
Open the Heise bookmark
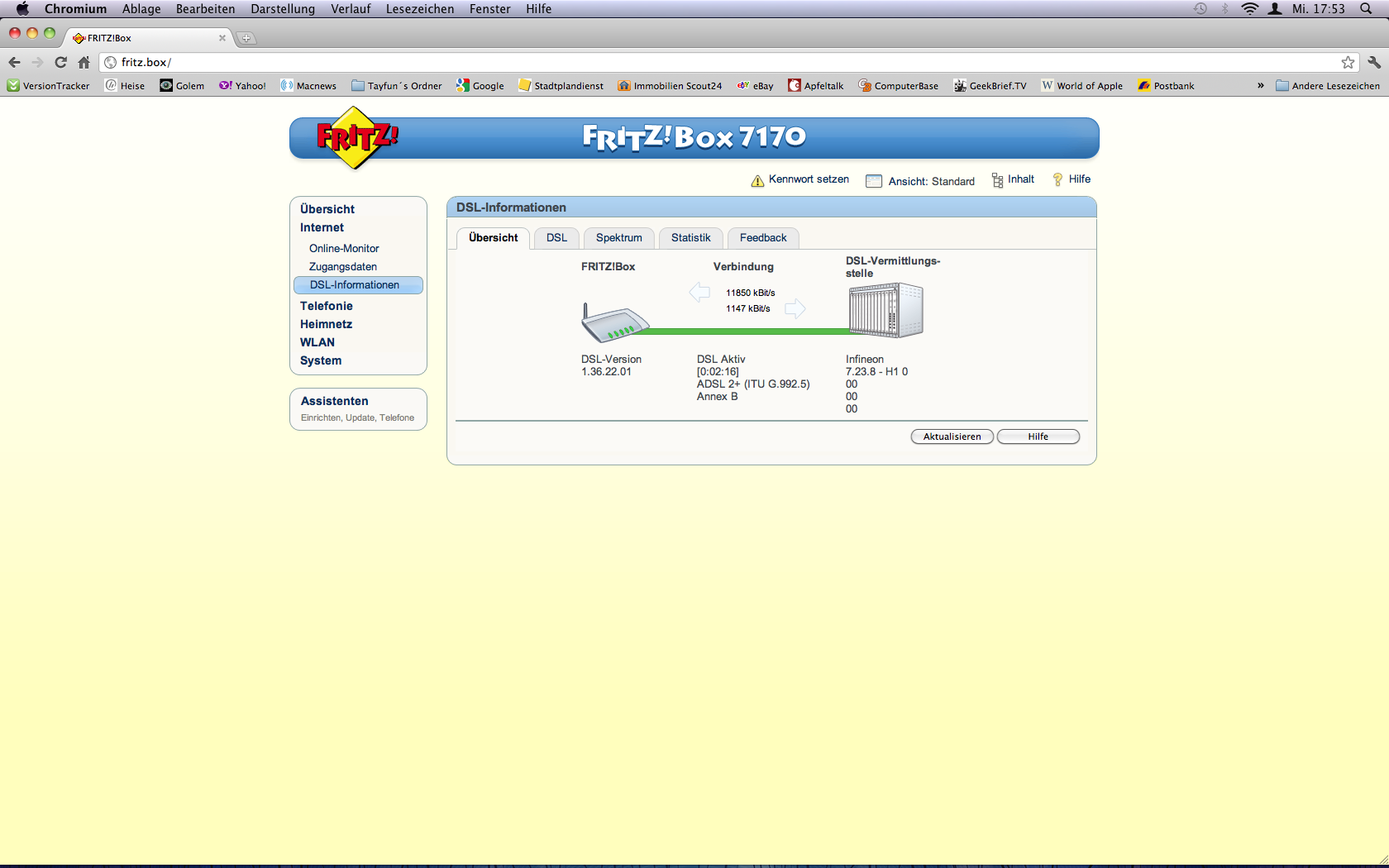(125, 86)
